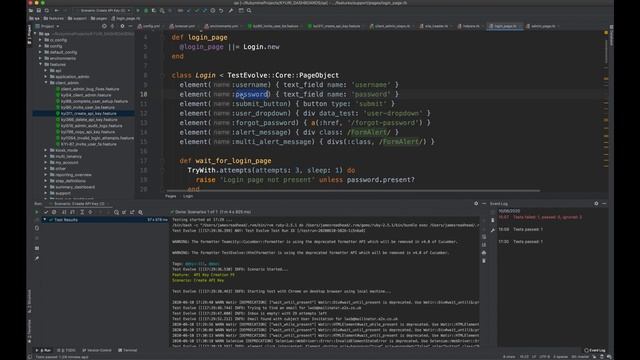Open the TODO tool window button

[x=67, y=350]
